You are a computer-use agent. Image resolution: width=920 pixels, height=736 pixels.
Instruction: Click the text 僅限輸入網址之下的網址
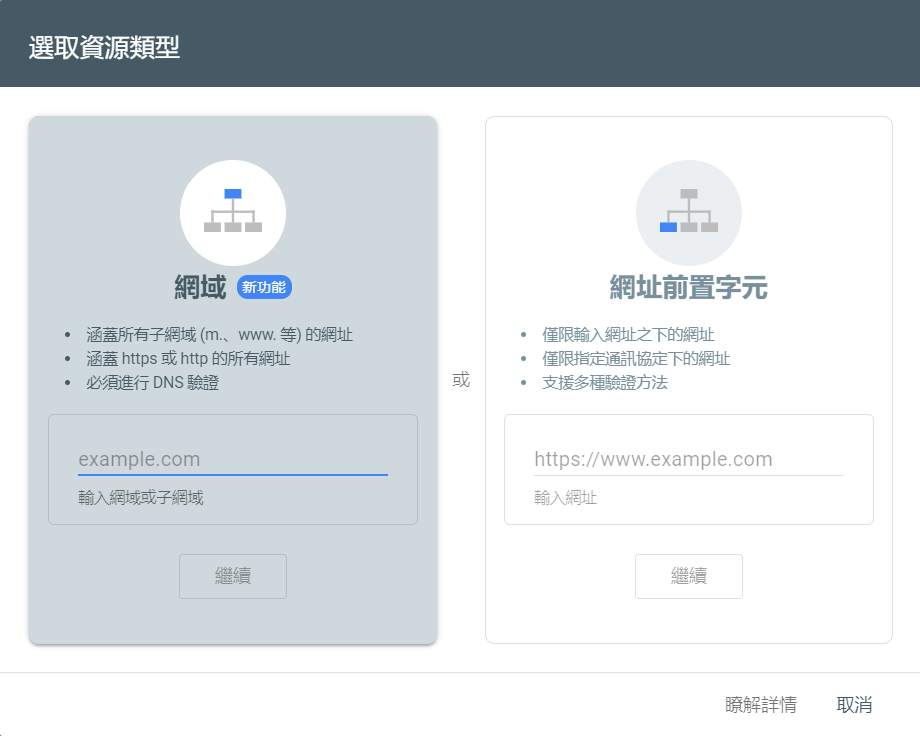628,335
